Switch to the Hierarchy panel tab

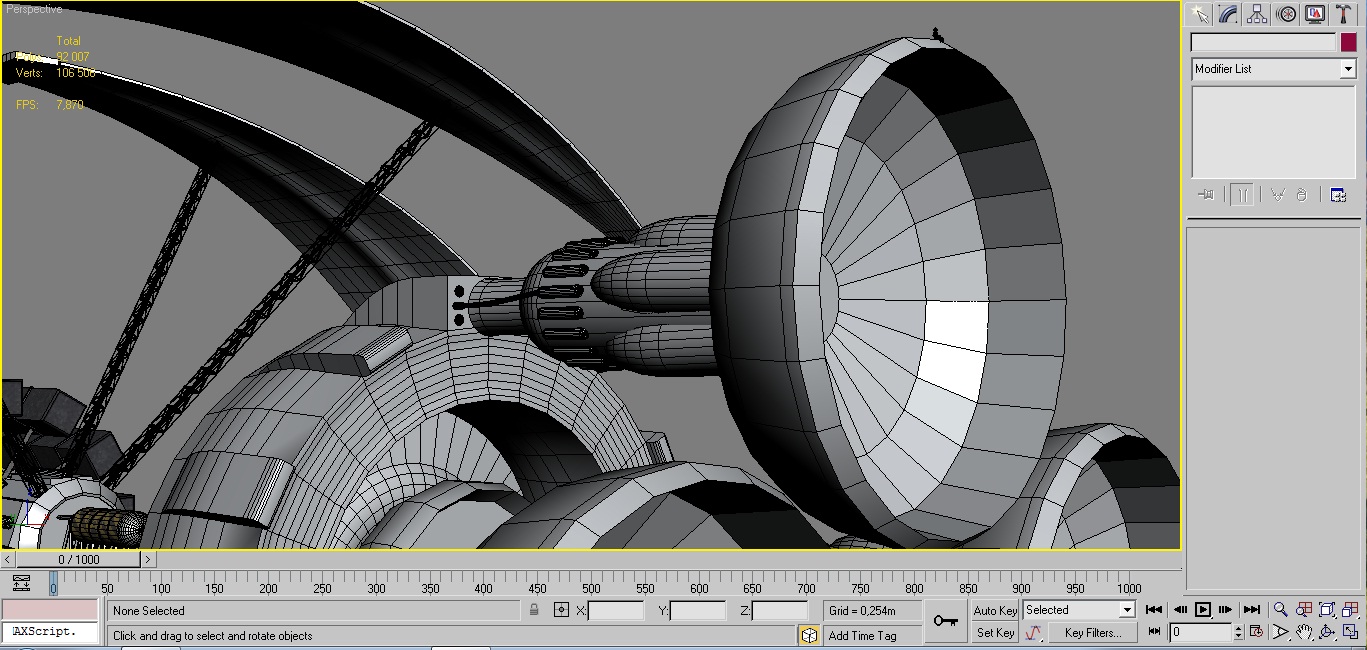pyautogui.click(x=1257, y=14)
